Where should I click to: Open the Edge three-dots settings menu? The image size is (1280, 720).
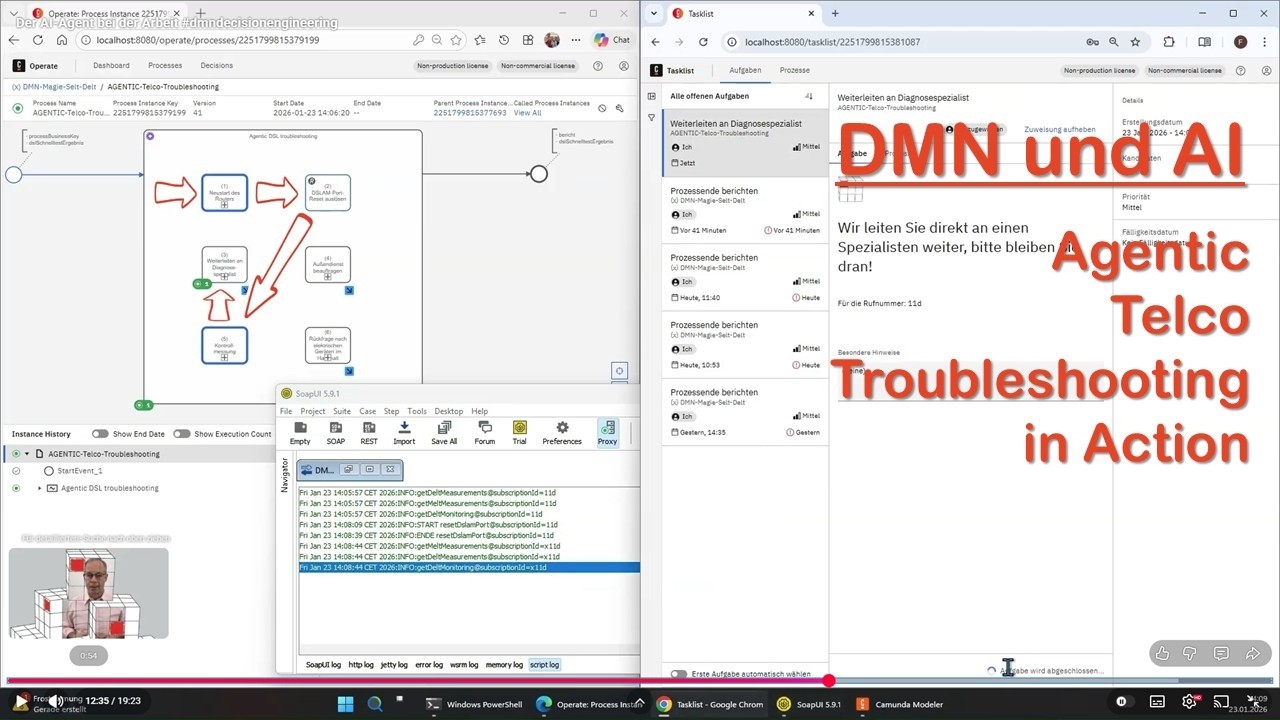click(575, 40)
